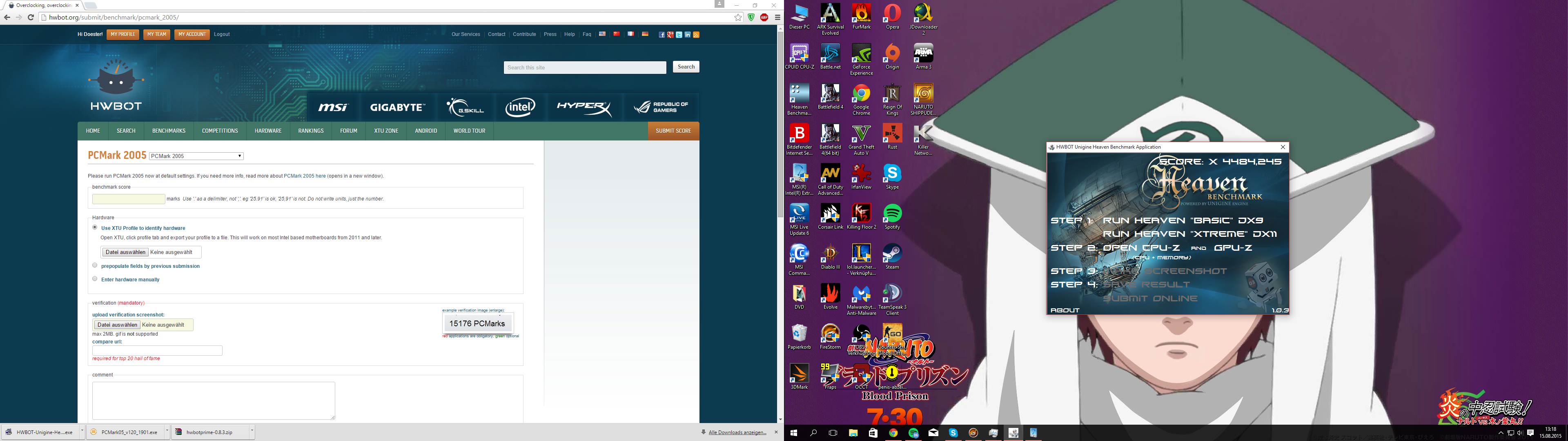The image size is (1568, 441).
Task: Click the Search this site field
Action: [x=585, y=68]
